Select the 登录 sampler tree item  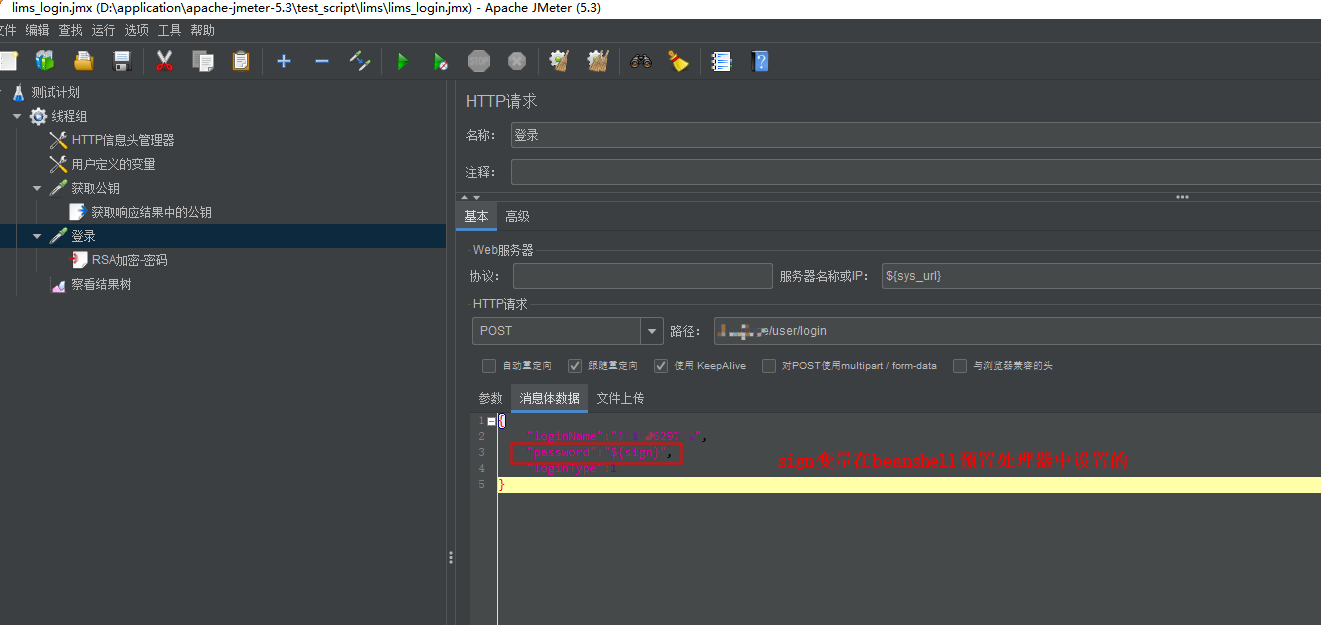point(84,236)
